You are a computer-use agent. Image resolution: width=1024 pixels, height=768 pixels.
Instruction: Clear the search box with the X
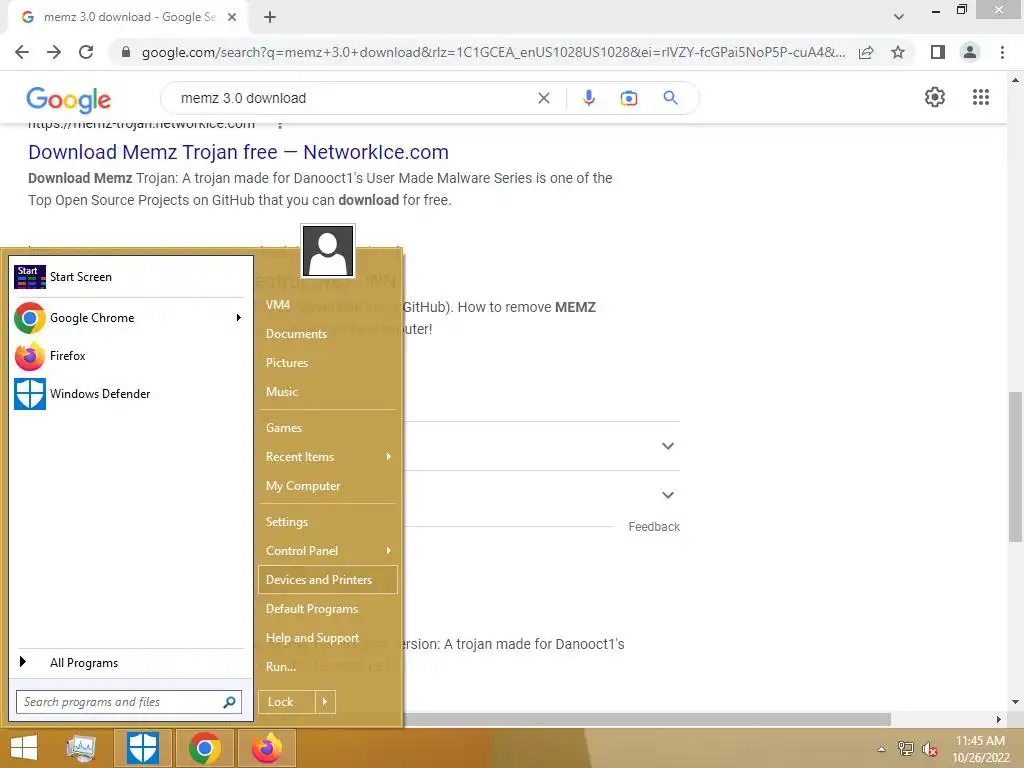pyautogui.click(x=543, y=98)
